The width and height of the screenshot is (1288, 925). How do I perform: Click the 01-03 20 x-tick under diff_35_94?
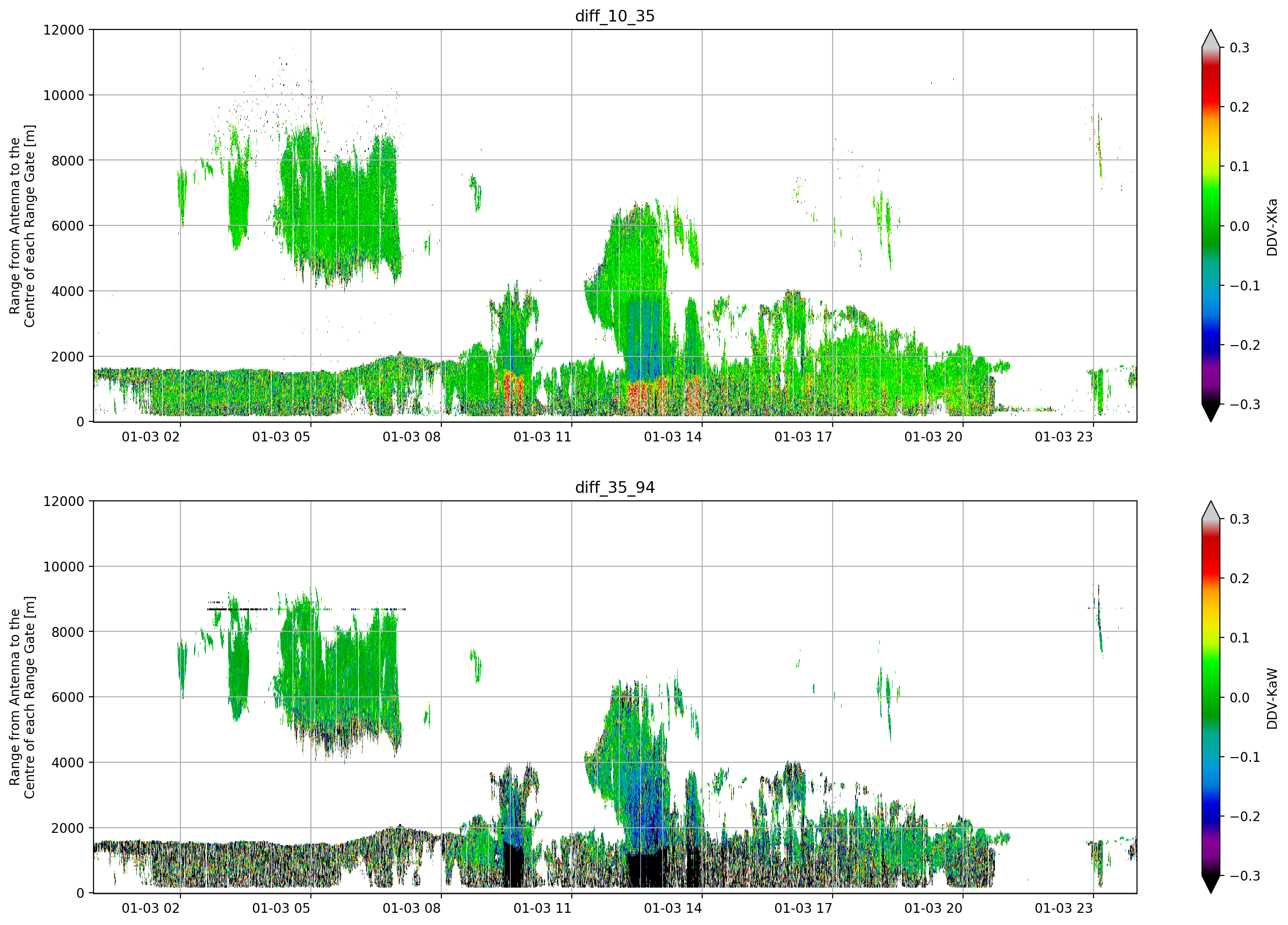934,908
